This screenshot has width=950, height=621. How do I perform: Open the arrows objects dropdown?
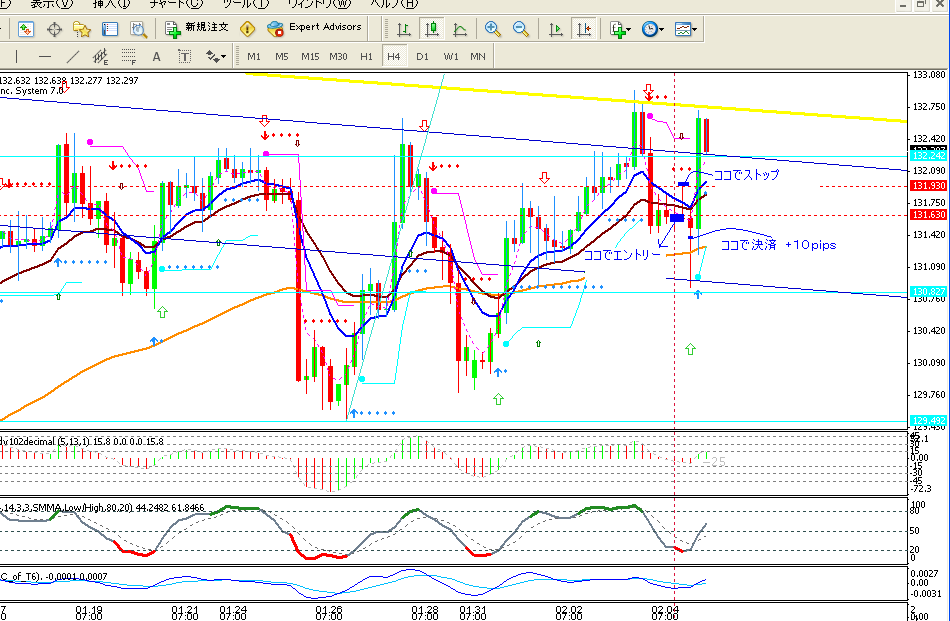(216, 57)
